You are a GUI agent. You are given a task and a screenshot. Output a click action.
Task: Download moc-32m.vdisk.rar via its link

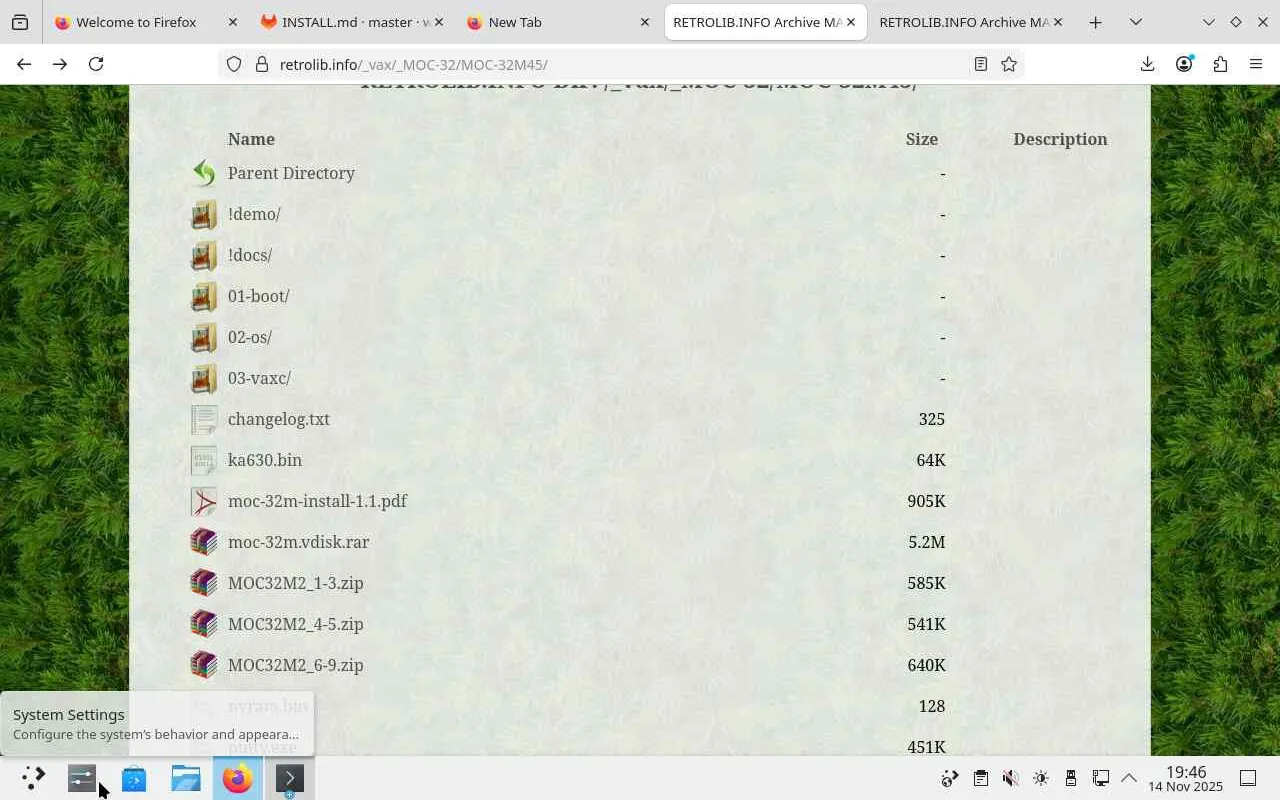point(298,542)
